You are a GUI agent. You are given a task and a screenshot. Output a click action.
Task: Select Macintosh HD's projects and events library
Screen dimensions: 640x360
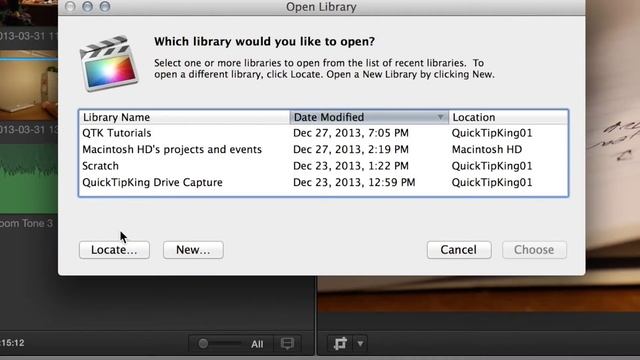click(323, 149)
